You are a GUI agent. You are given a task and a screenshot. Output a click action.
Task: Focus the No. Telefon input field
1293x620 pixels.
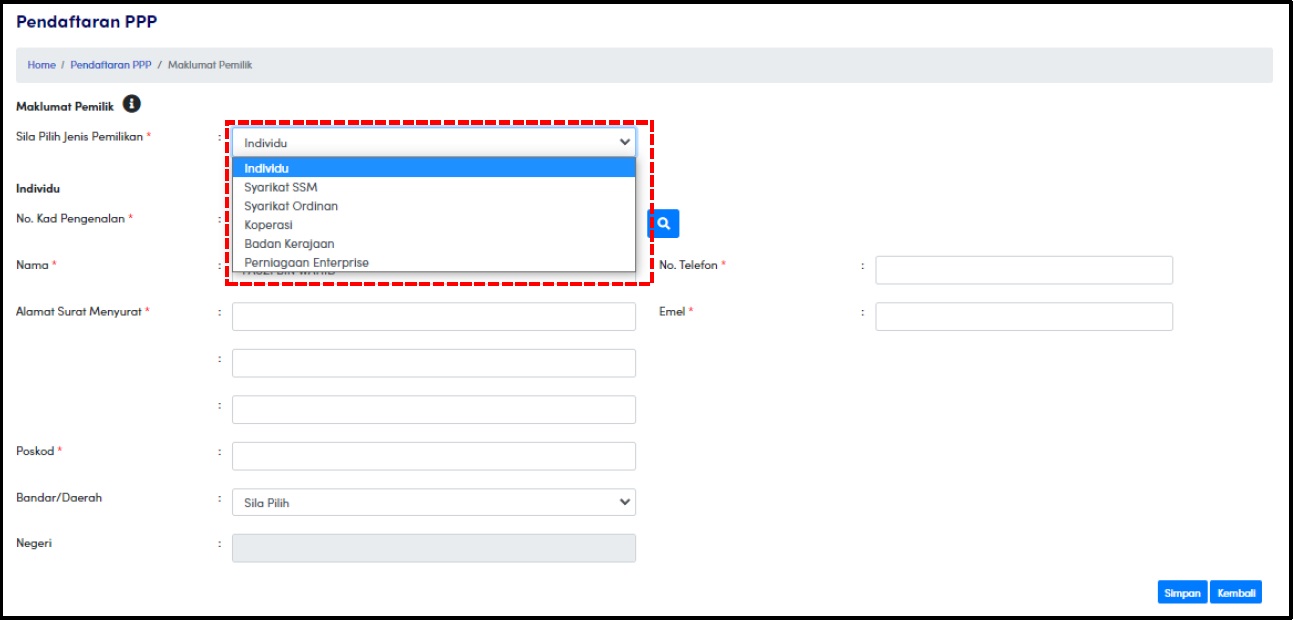(1024, 270)
